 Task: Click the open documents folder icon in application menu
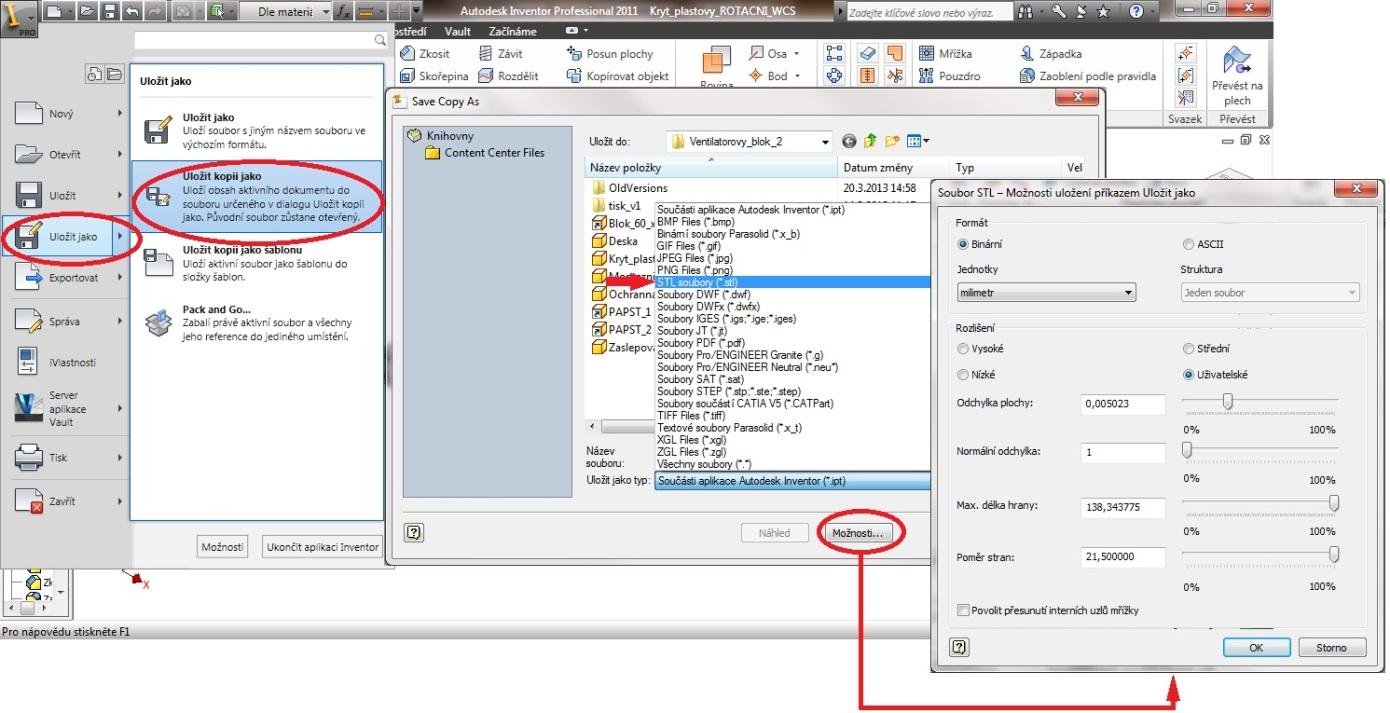pyautogui.click(x=114, y=75)
